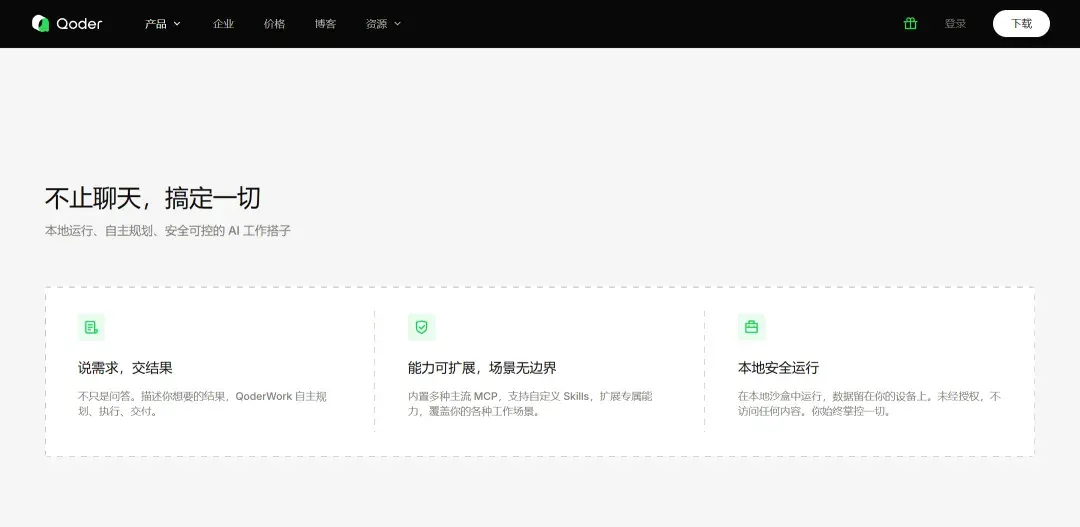Viewport: 1080px width, 527px height.
Task: Click the 登录 link
Action: [x=955, y=23]
